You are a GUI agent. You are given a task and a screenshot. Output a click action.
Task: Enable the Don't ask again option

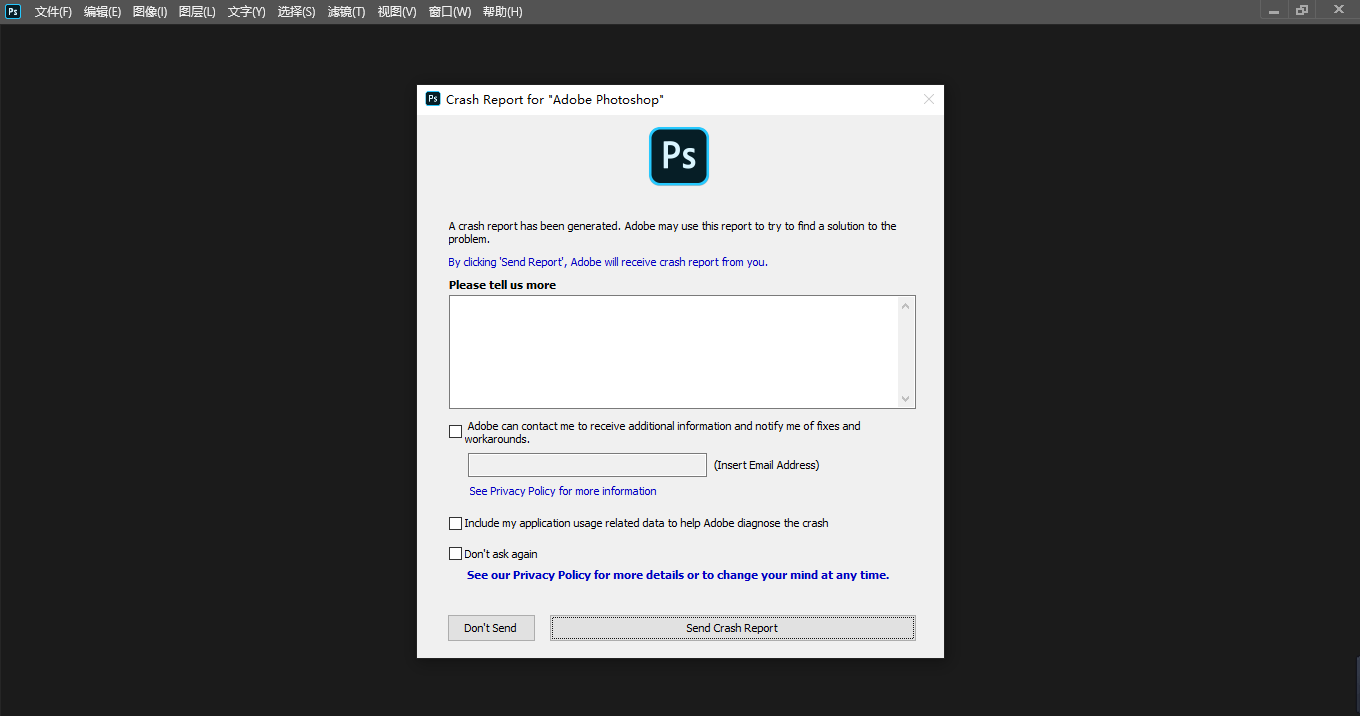[455, 553]
